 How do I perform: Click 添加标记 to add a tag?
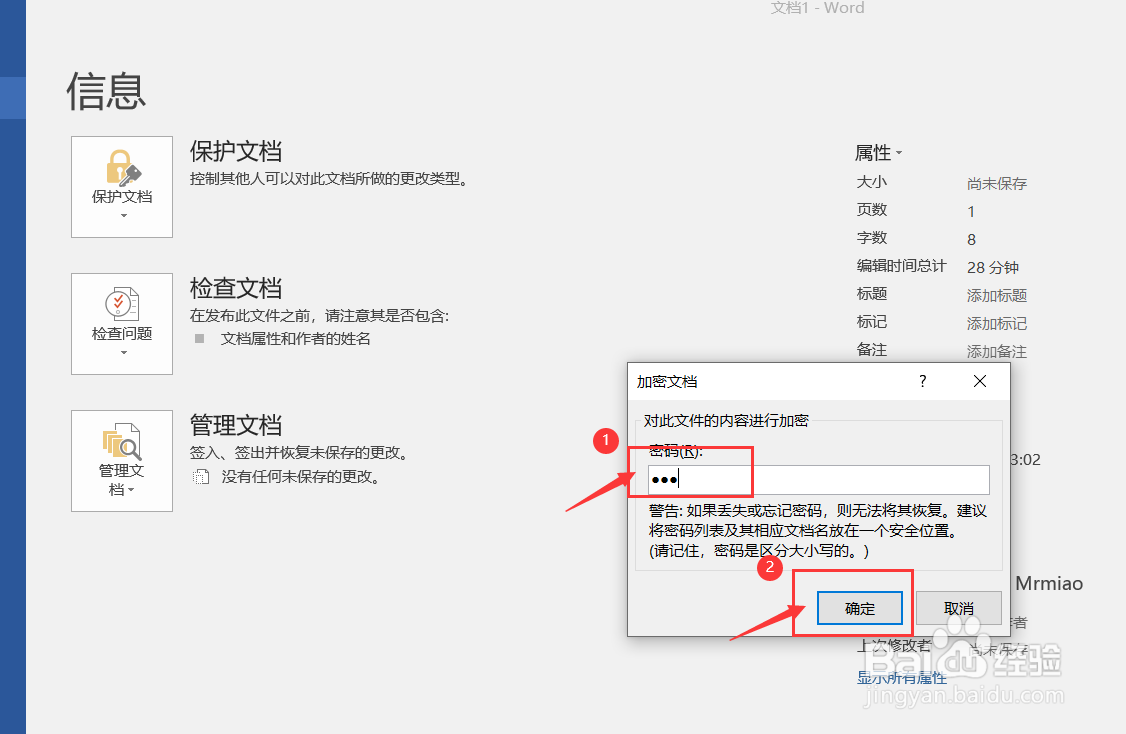pyautogui.click(x=997, y=323)
